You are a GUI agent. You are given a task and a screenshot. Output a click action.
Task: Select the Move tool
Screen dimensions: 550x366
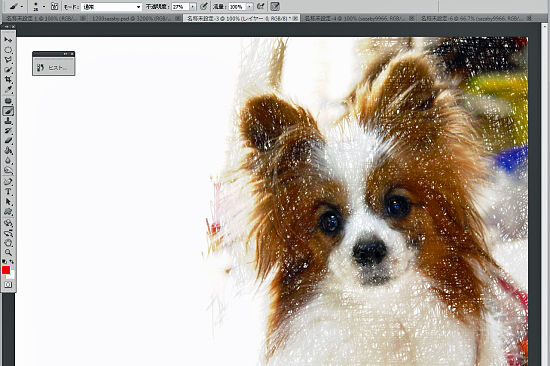click(x=8, y=40)
